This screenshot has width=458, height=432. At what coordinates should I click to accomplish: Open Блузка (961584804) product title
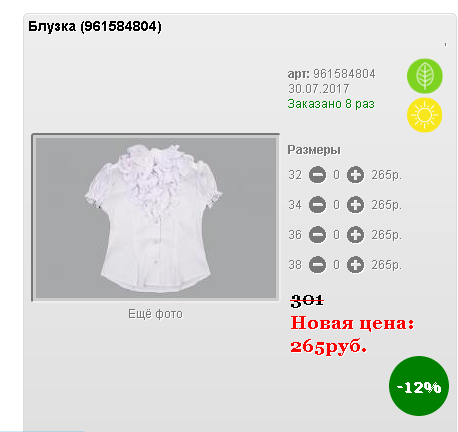[95, 26]
